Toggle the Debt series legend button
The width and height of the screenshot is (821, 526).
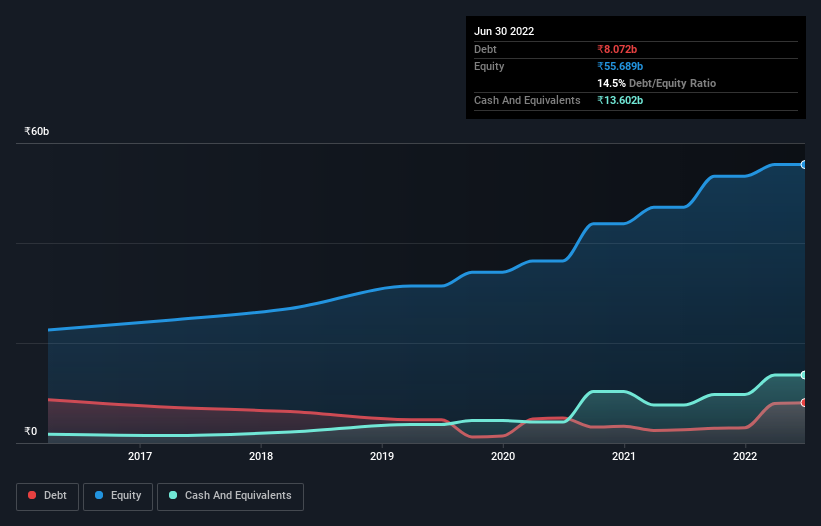(x=48, y=496)
